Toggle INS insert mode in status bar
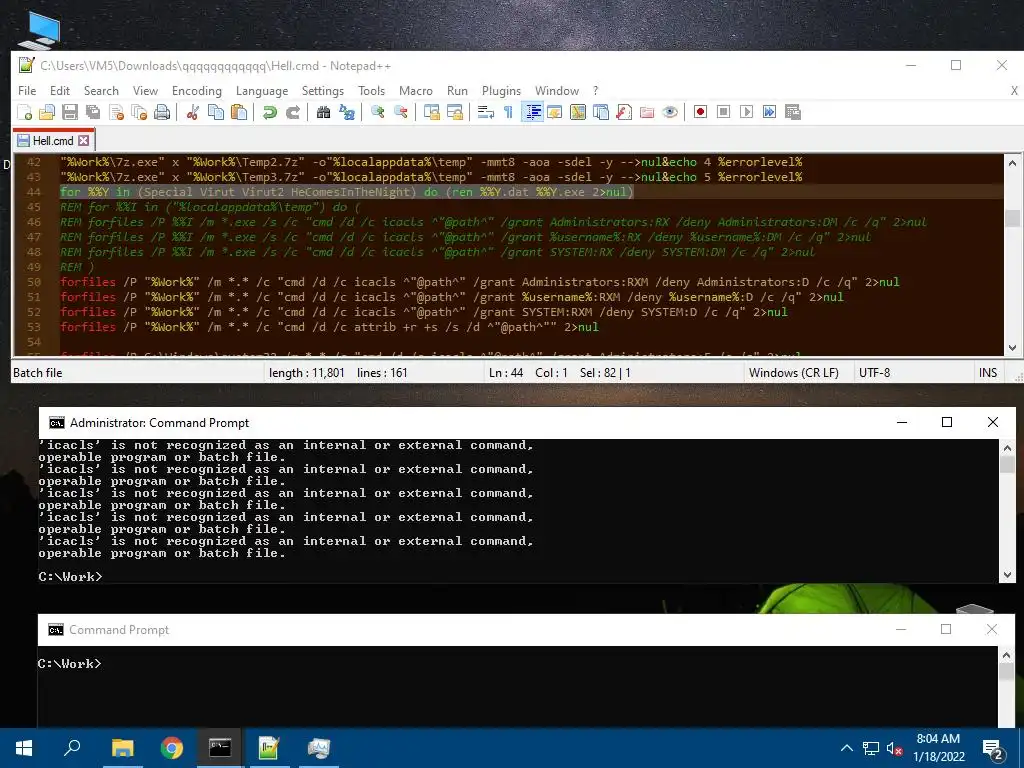Image resolution: width=1024 pixels, height=768 pixels. point(987,373)
